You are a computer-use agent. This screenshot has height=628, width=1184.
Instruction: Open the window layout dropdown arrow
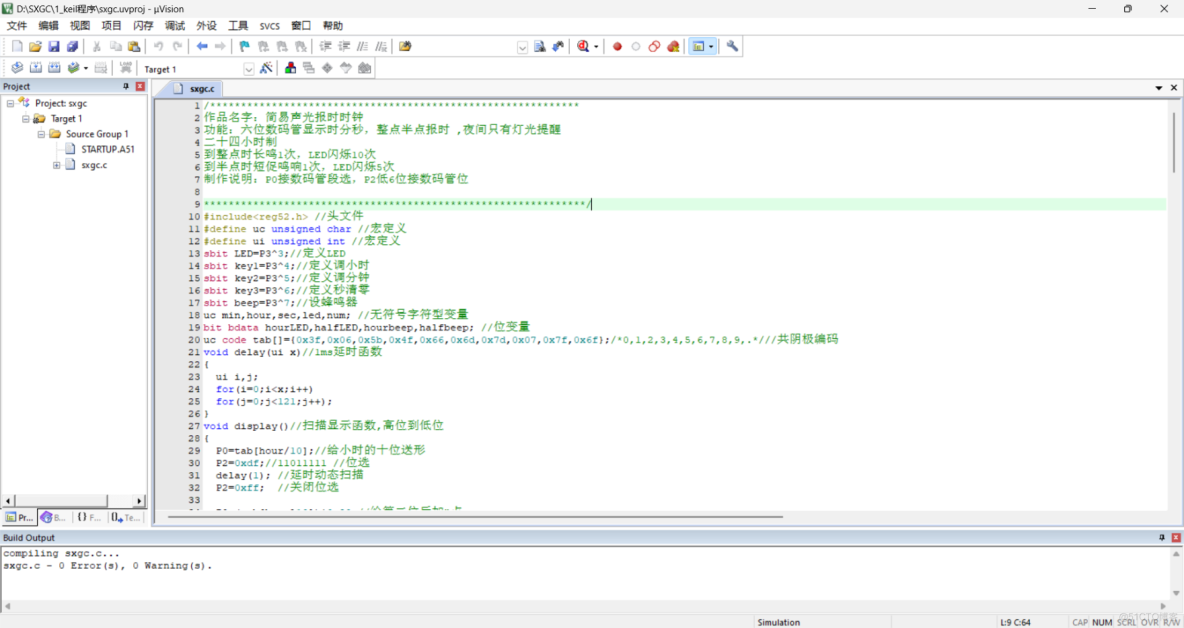[711, 47]
